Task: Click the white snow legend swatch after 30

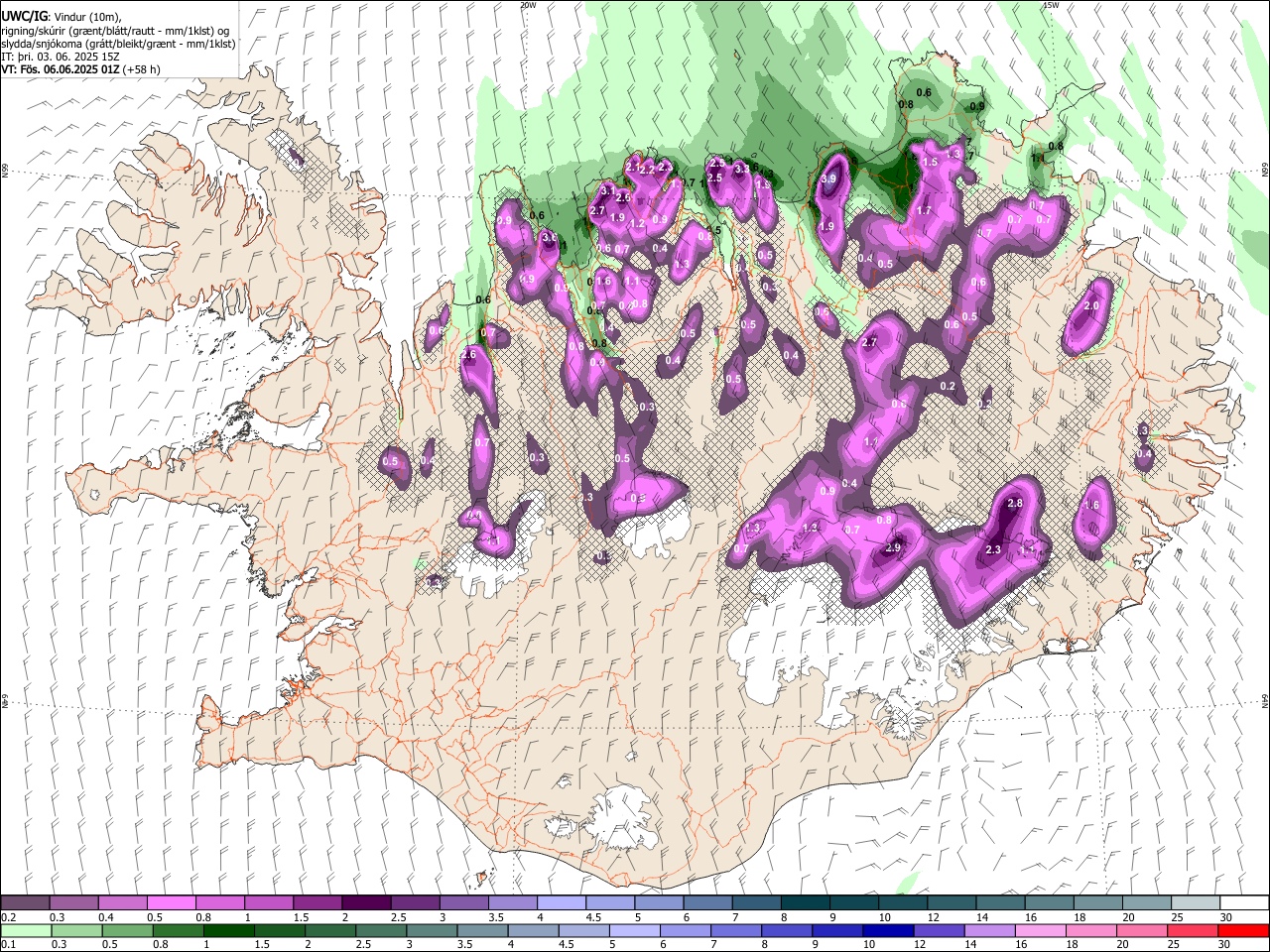Action: click(1245, 903)
